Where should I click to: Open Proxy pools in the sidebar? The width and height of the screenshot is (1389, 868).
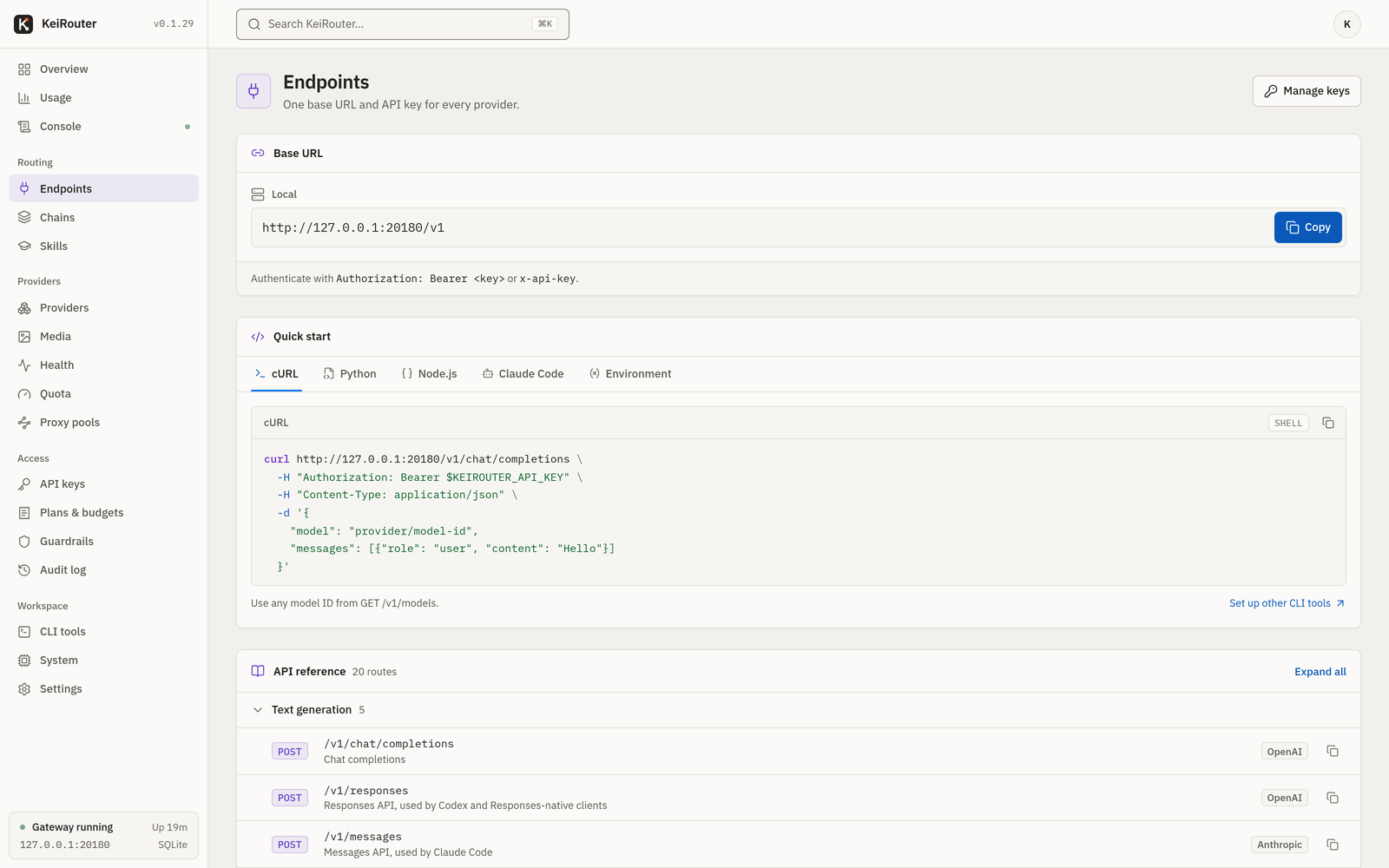pyautogui.click(x=103, y=423)
